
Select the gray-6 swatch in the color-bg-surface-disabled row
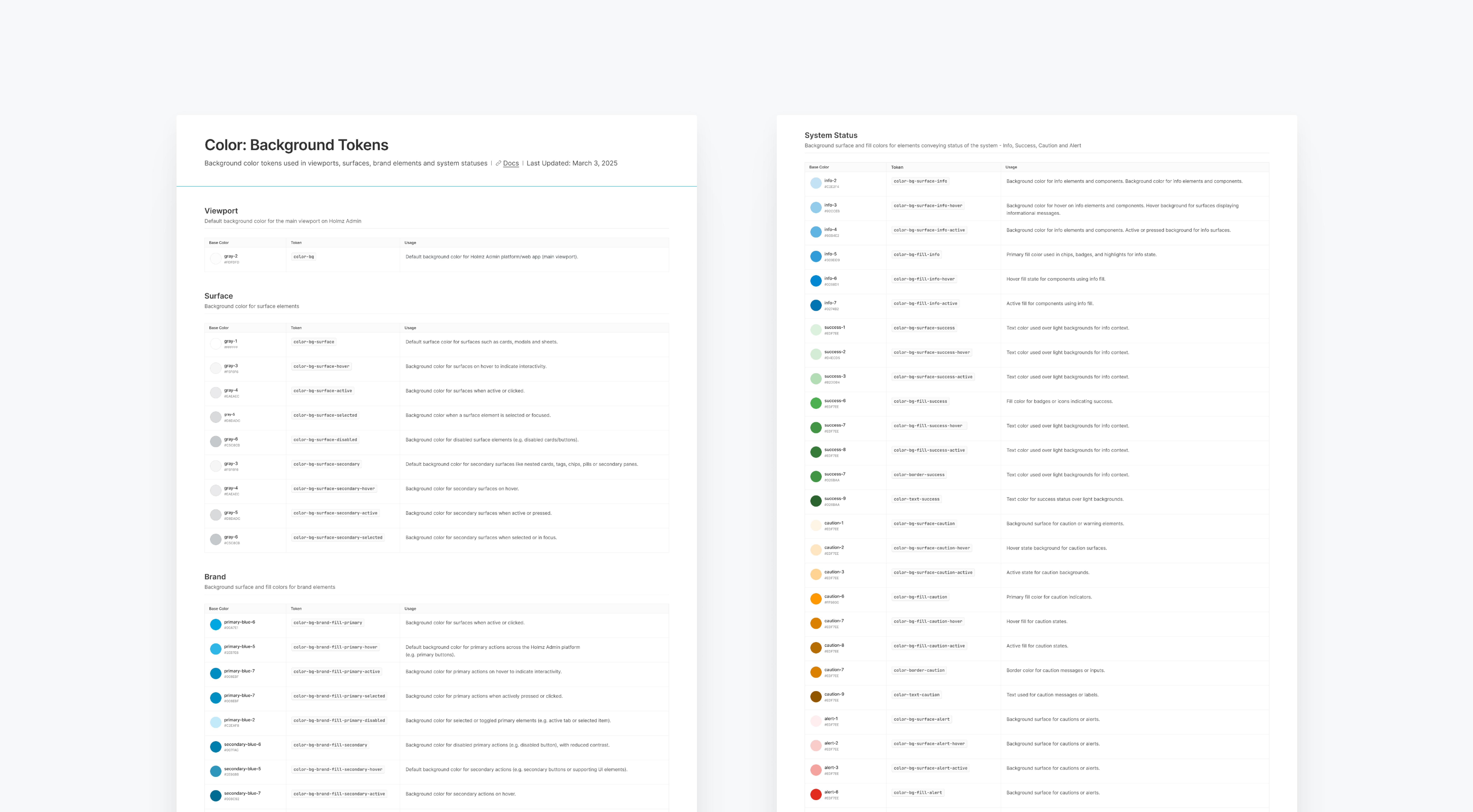(x=216, y=441)
